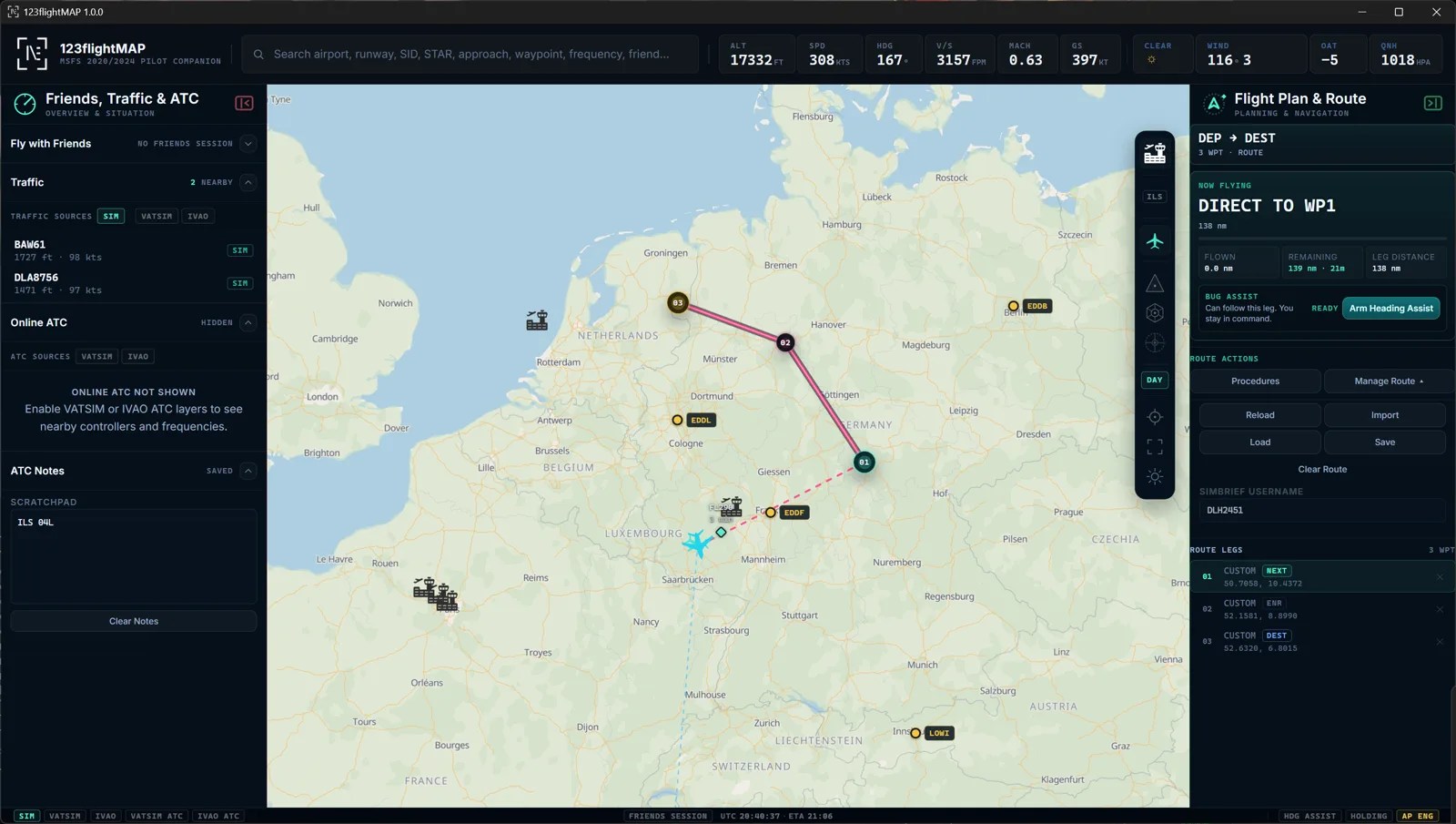Click the search magnifier icon
Screen dimensions: 1456x824
pos(258,55)
